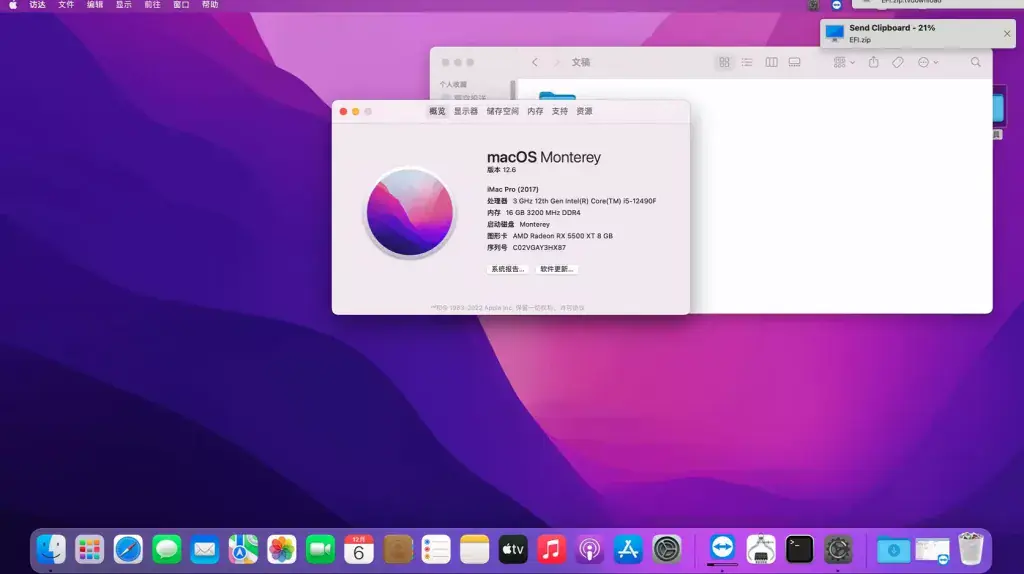The height and width of the screenshot is (574, 1024).
Task: Open Mail app in Dock
Action: (x=204, y=549)
